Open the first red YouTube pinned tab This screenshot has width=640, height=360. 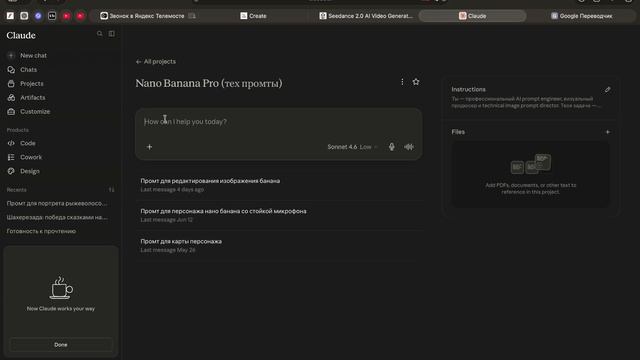point(66,16)
